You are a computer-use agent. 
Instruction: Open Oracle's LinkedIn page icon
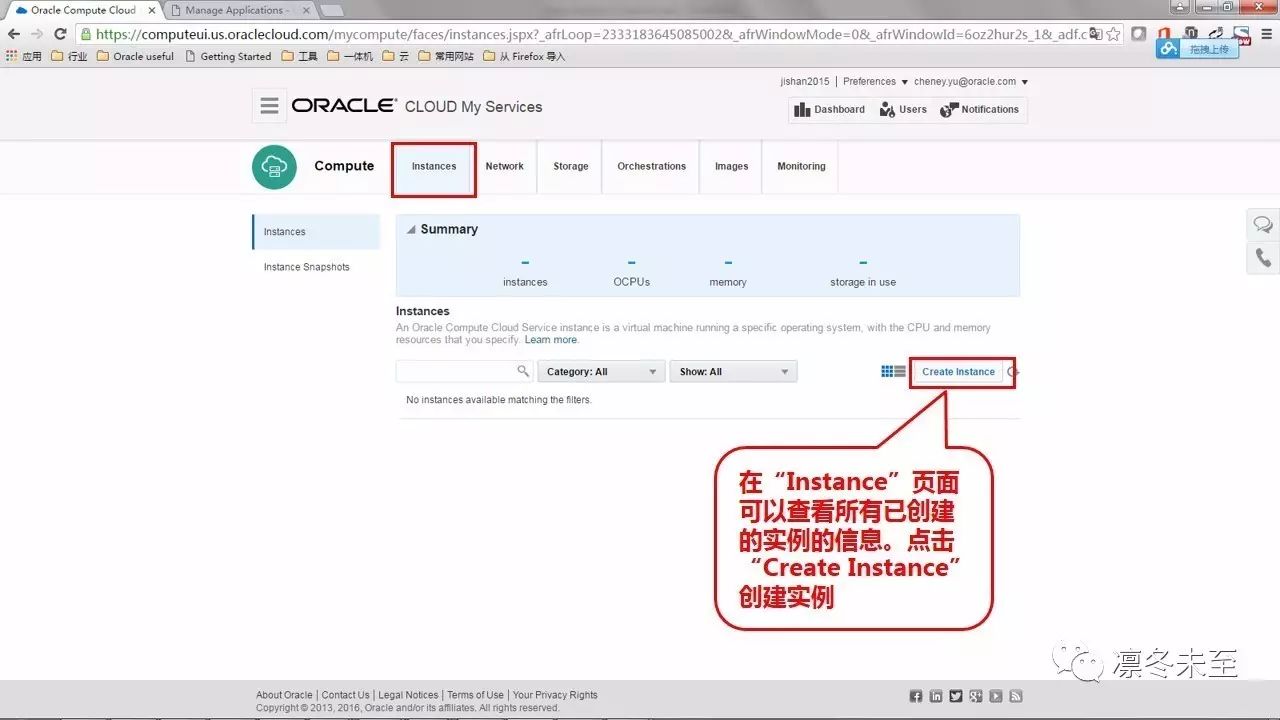[x=936, y=696]
